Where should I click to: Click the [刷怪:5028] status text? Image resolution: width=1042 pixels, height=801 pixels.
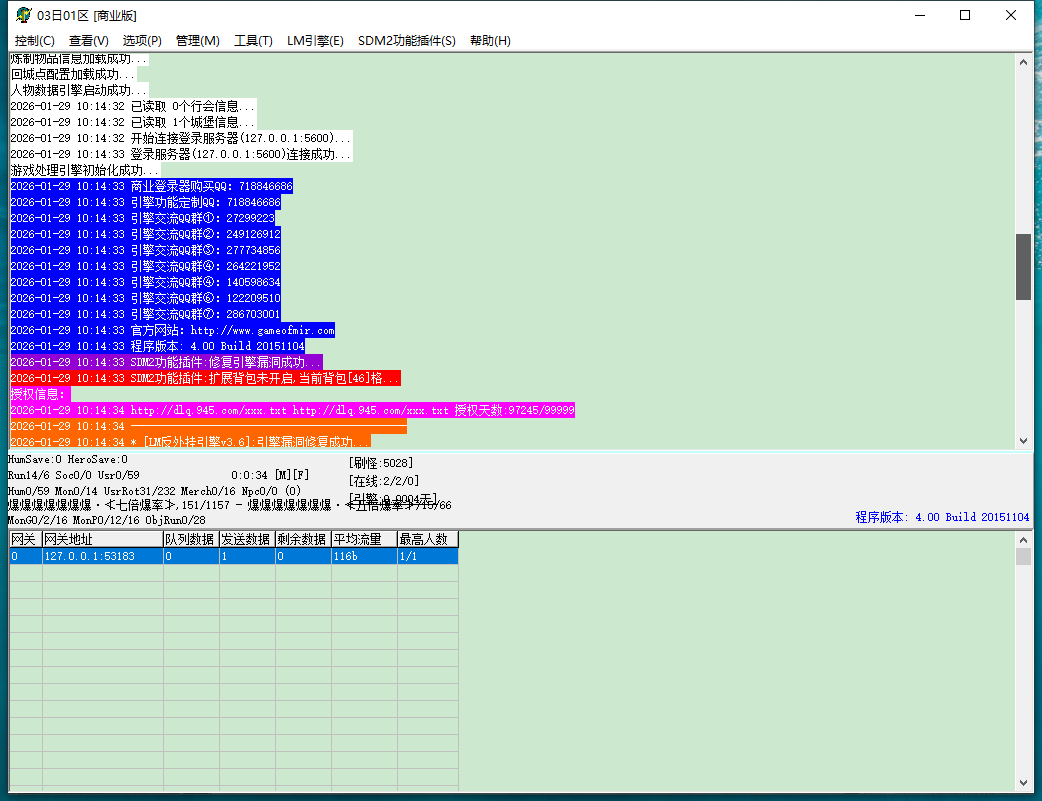pos(381,463)
